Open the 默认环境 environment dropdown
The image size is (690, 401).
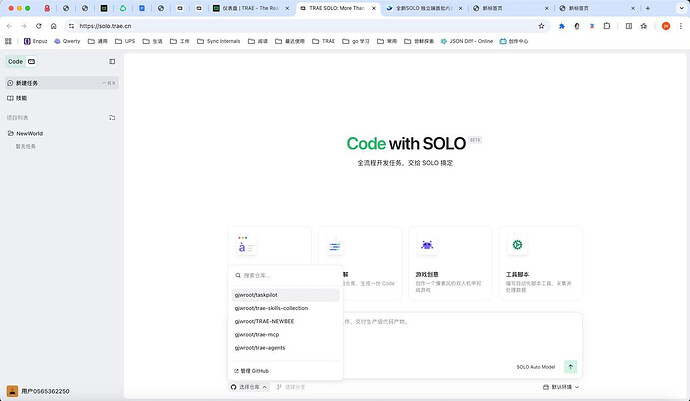[x=560, y=386]
